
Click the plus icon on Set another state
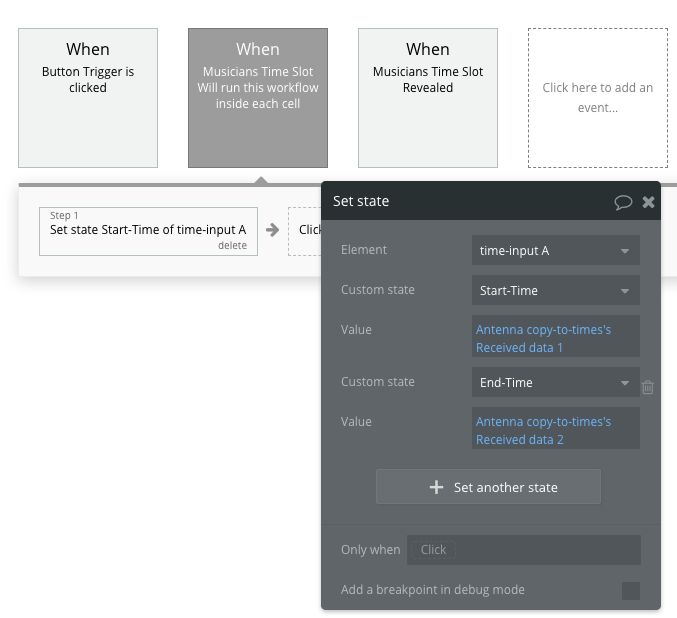pyautogui.click(x=436, y=487)
